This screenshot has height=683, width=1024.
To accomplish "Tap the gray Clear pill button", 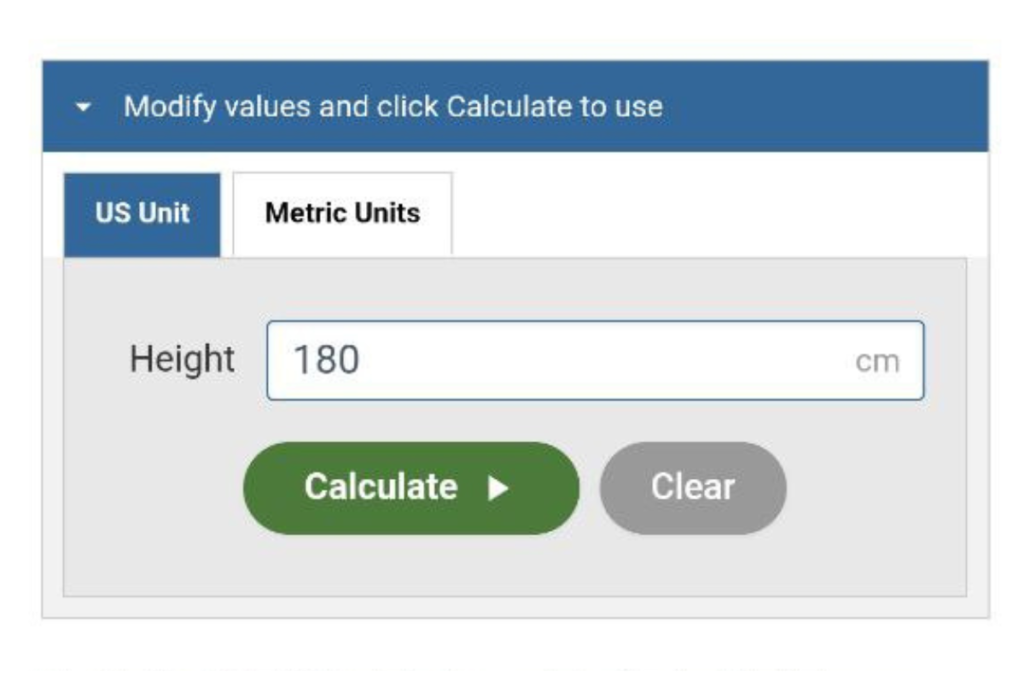I will point(695,487).
